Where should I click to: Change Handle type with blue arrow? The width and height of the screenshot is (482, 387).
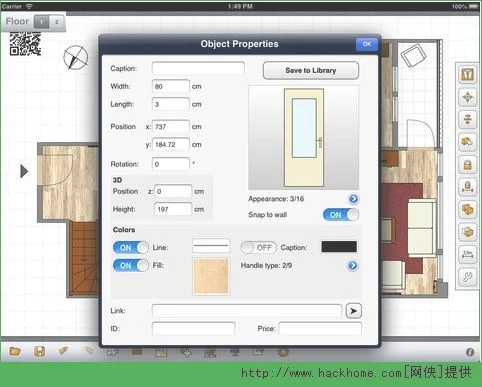(x=353, y=266)
